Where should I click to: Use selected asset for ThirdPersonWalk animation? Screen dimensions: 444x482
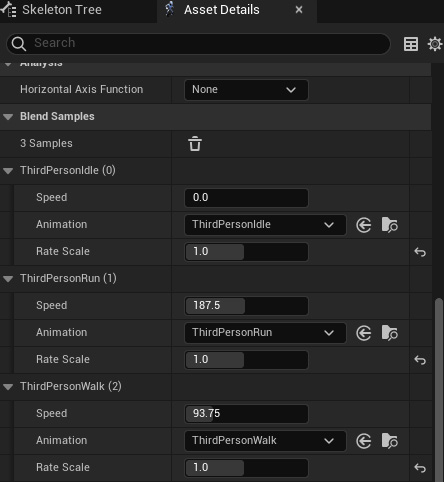coord(363,441)
